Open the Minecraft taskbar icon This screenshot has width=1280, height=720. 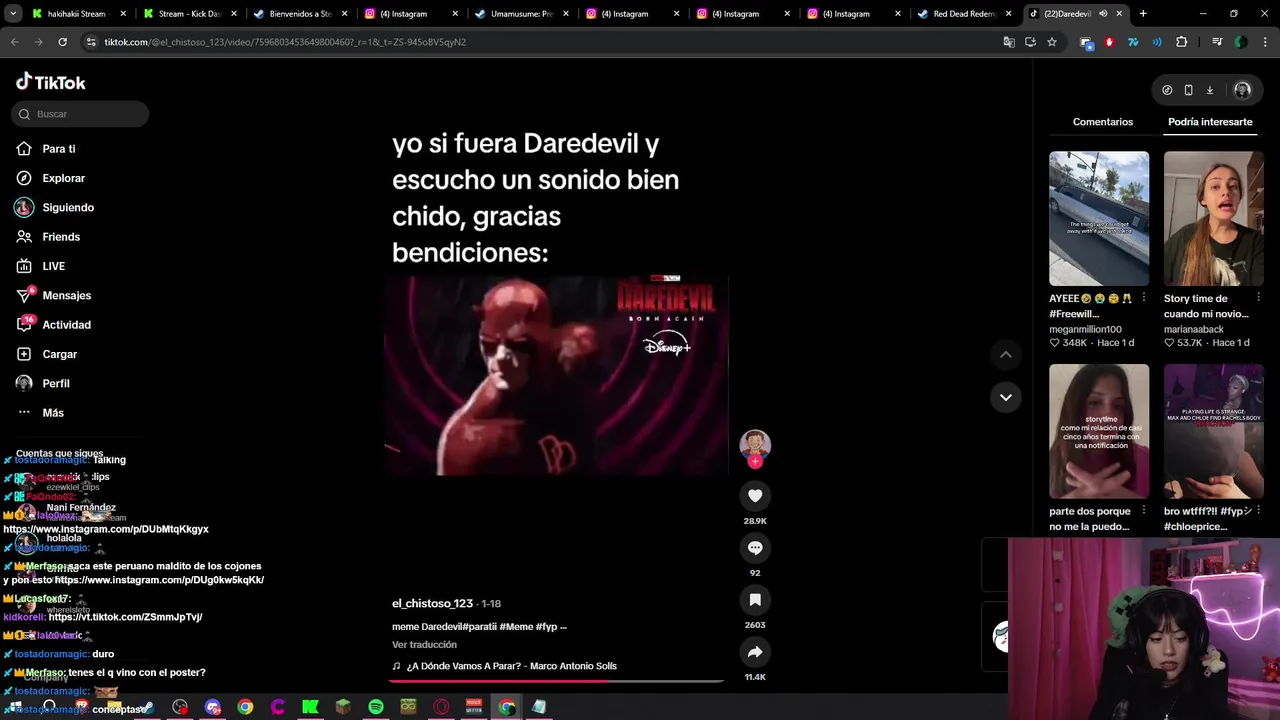click(x=343, y=707)
